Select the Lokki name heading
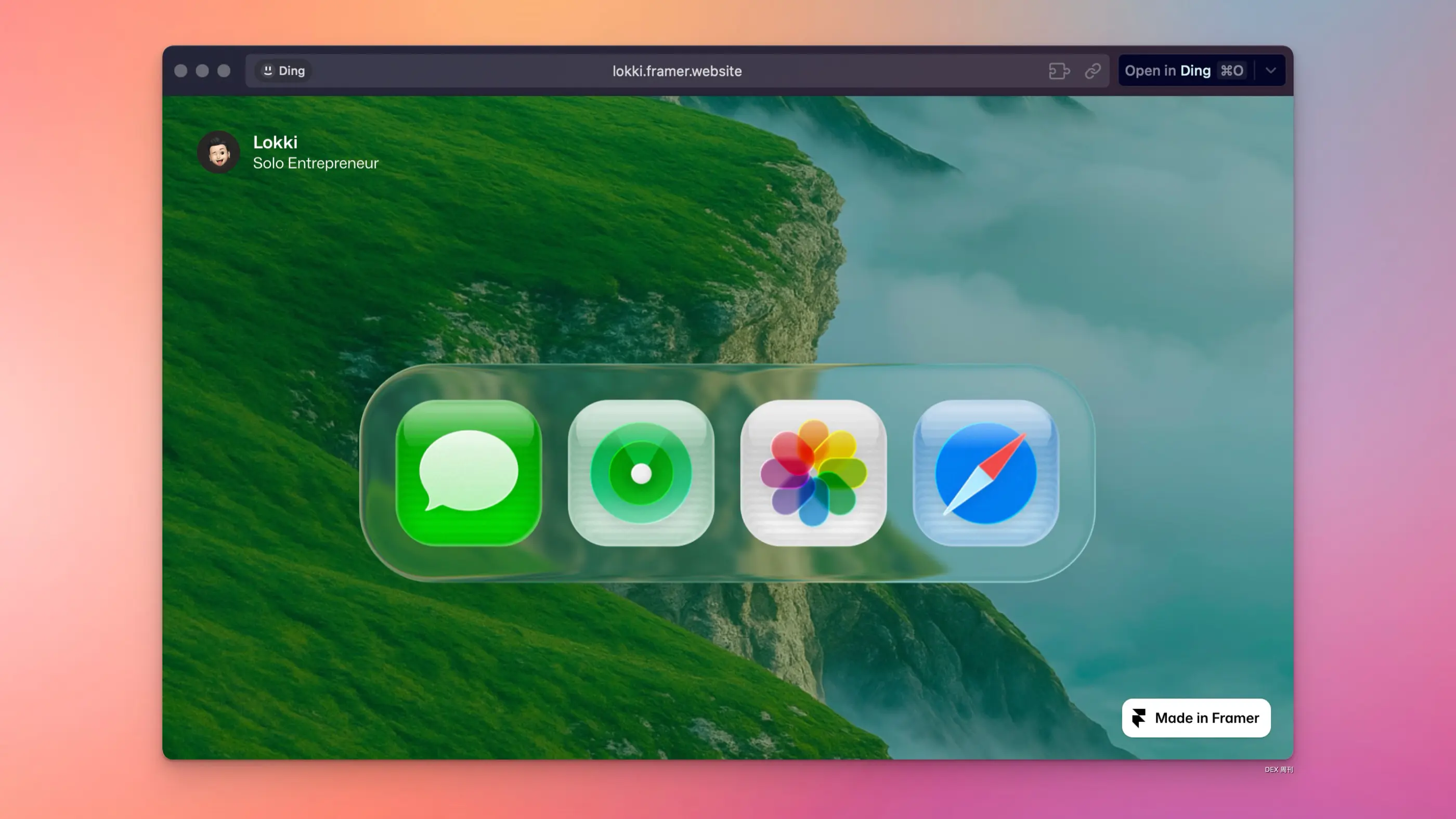The height and width of the screenshot is (819, 1456). coord(275,142)
